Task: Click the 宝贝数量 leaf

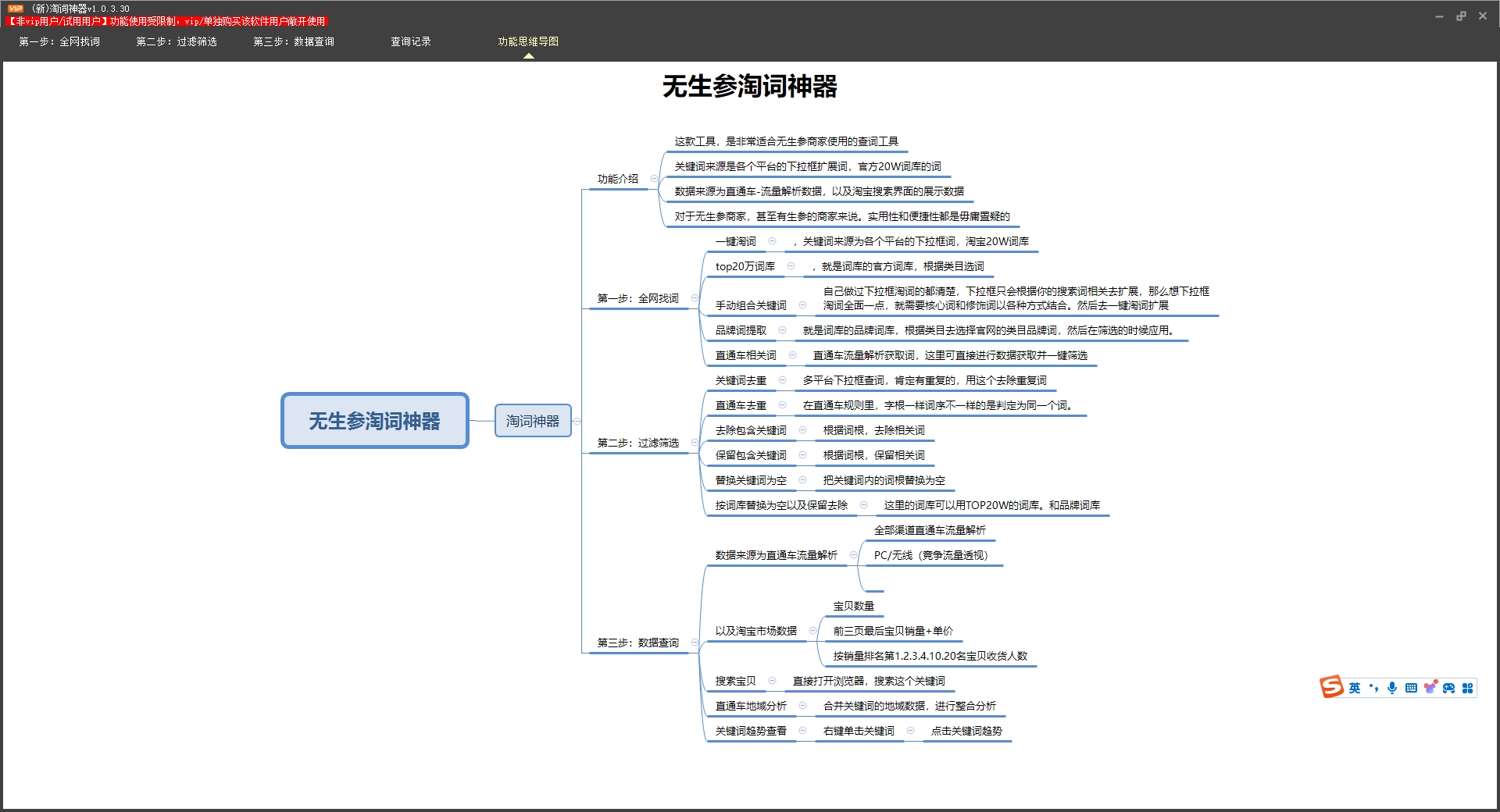Action: pyautogui.click(x=854, y=606)
